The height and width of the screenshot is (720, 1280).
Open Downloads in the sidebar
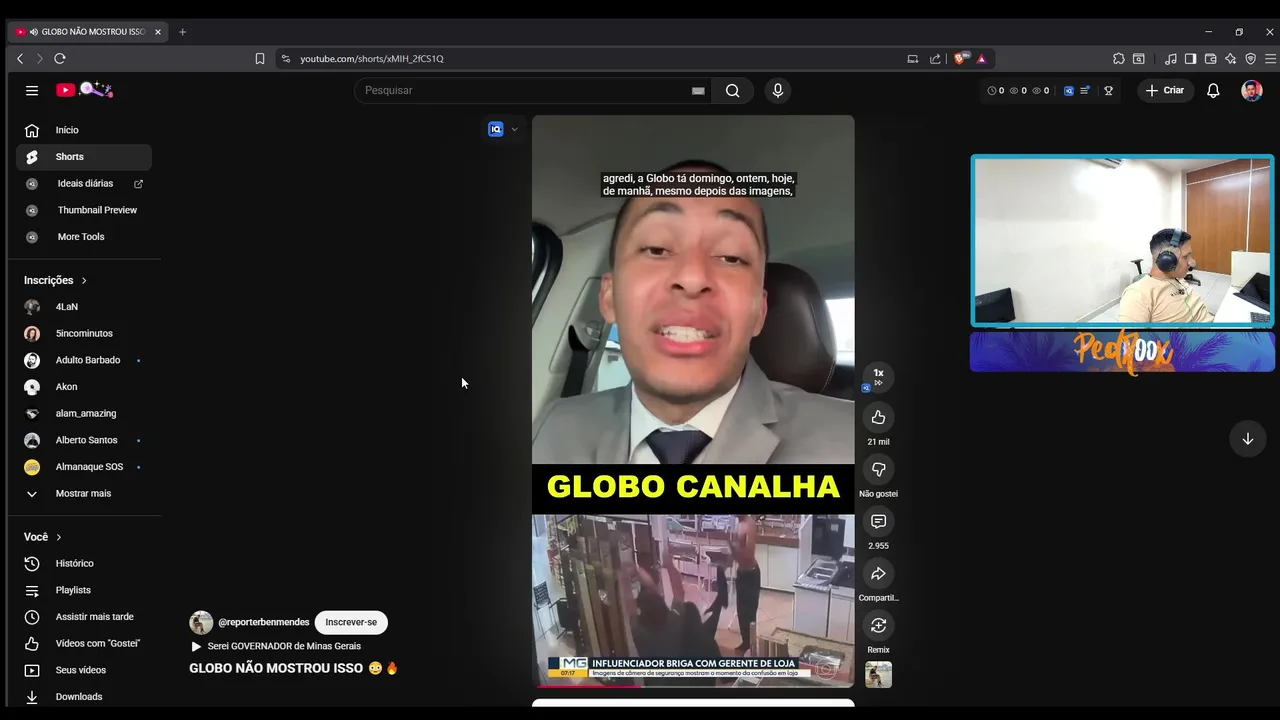click(x=84, y=697)
